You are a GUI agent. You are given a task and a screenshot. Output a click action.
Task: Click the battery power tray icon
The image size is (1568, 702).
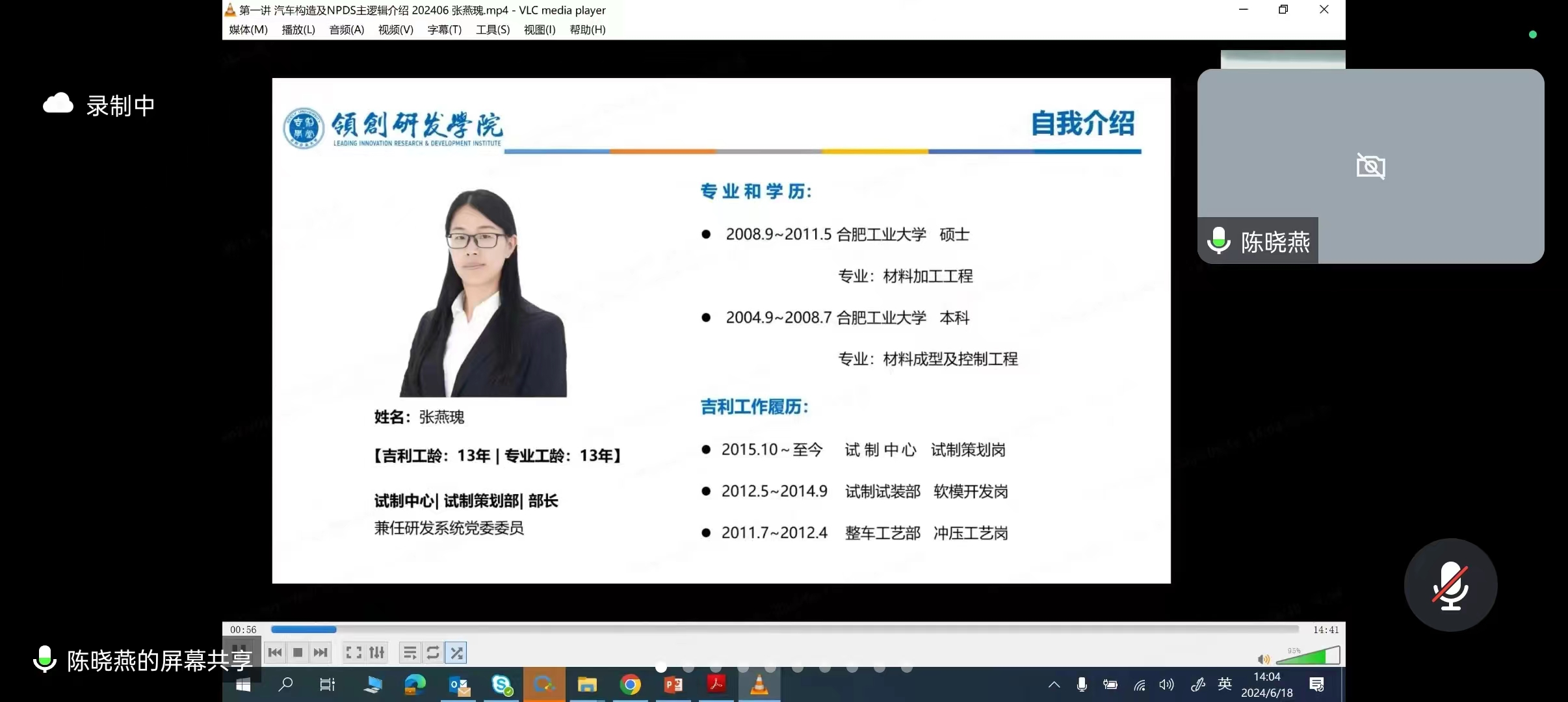(1110, 684)
